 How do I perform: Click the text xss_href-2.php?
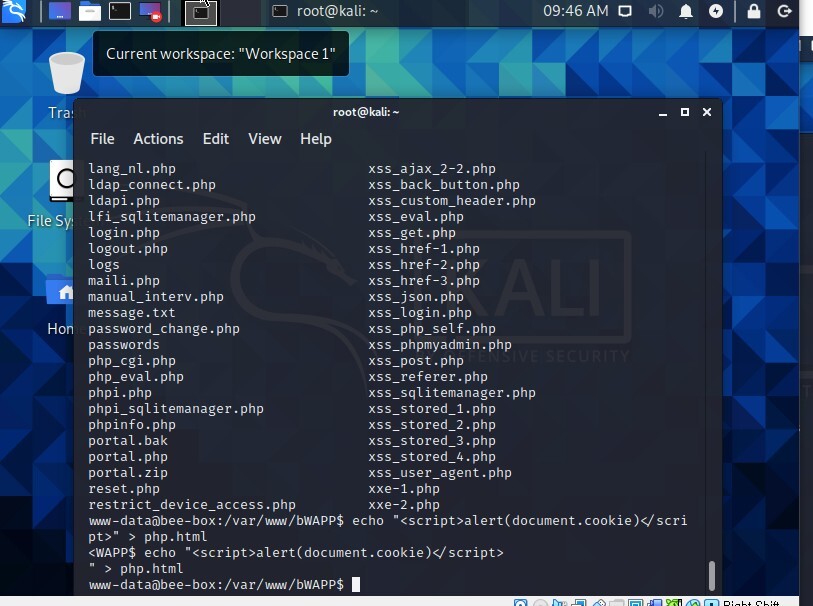click(x=424, y=265)
